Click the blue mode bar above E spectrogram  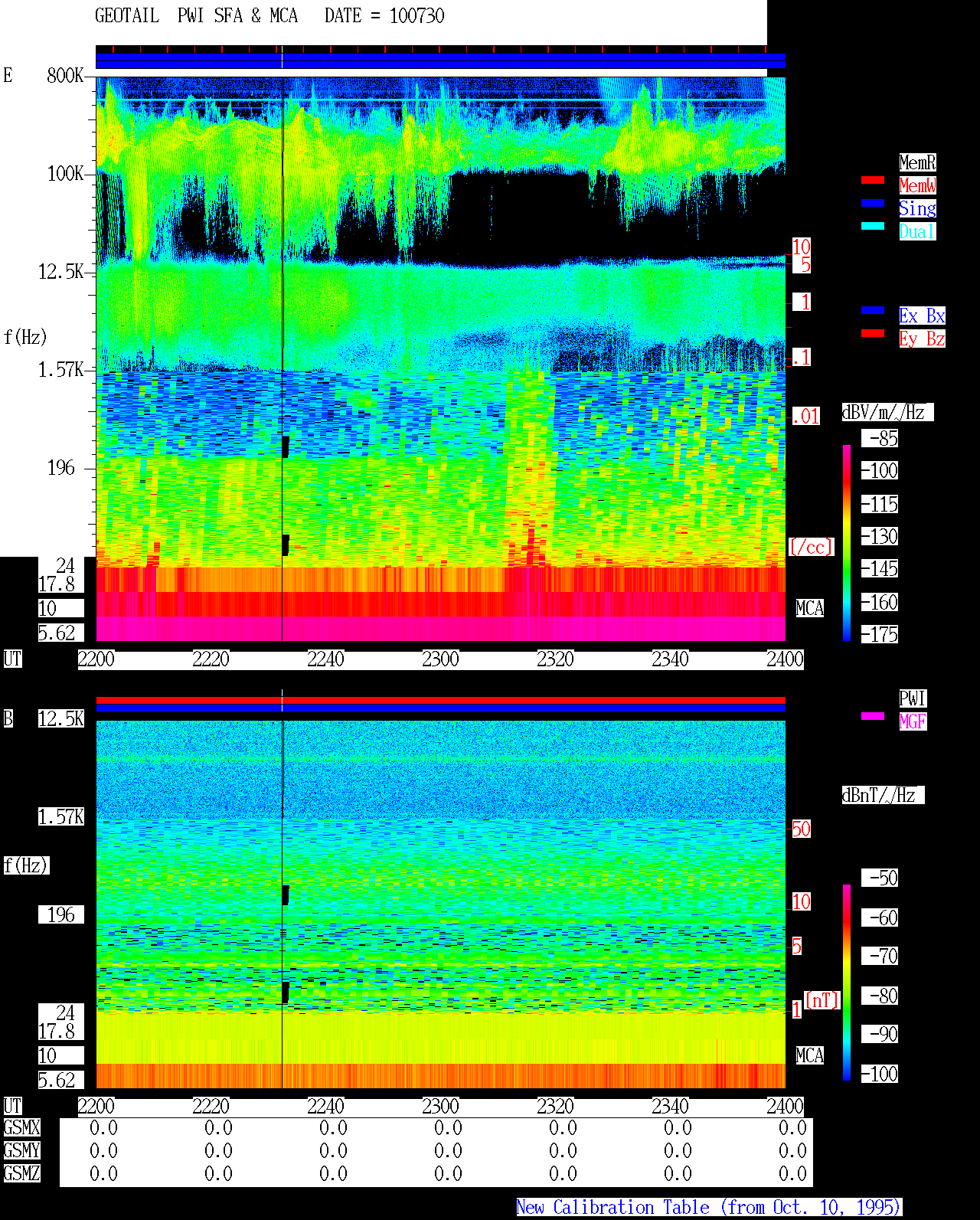pyautogui.click(x=440, y=61)
